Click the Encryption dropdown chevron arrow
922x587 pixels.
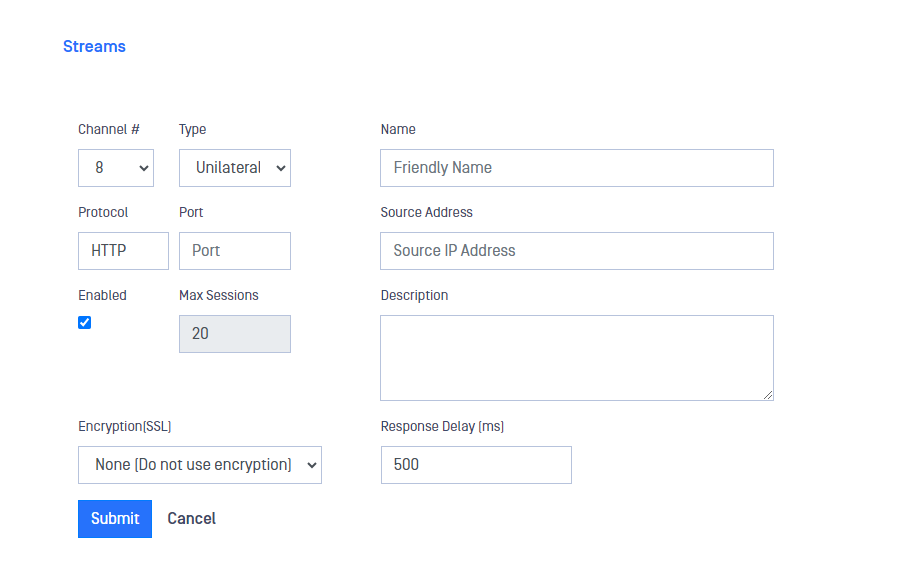[x=312, y=465]
